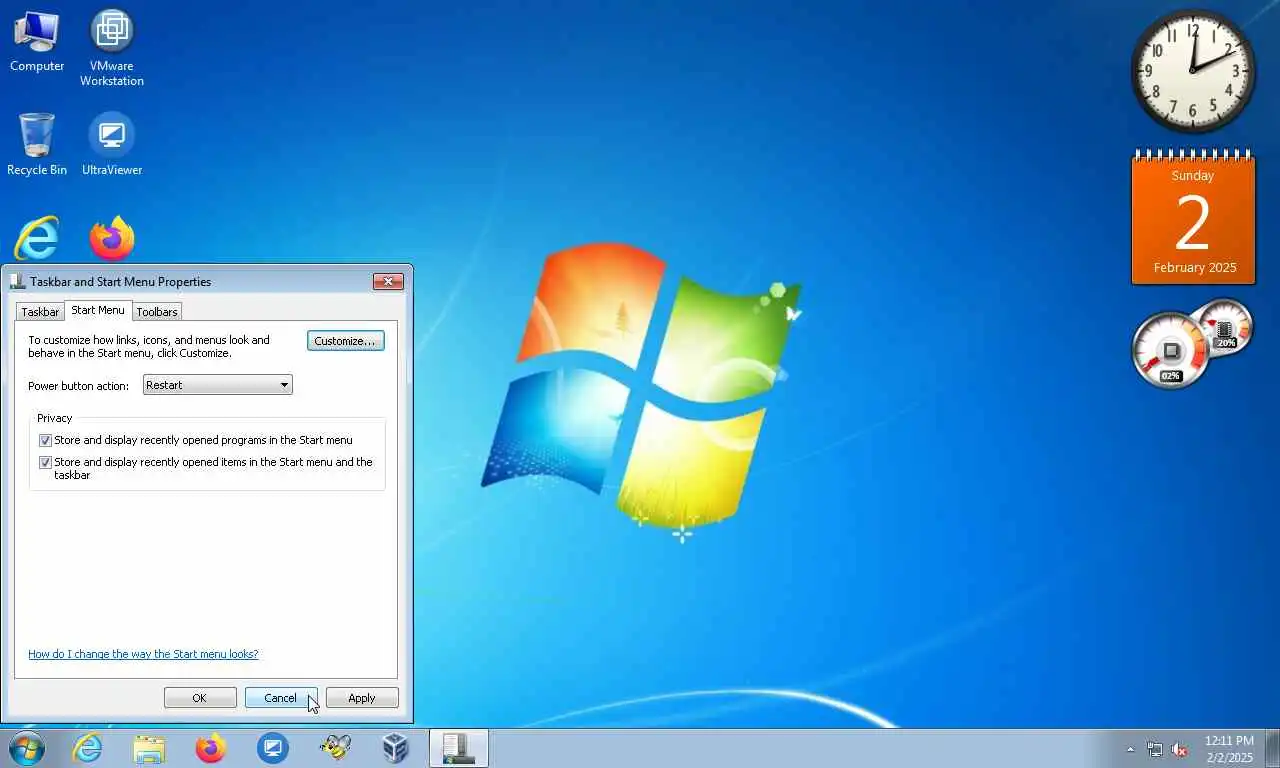Select the UltraViewer desktop icon
The height and width of the screenshot is (768, 1280).
112,145
